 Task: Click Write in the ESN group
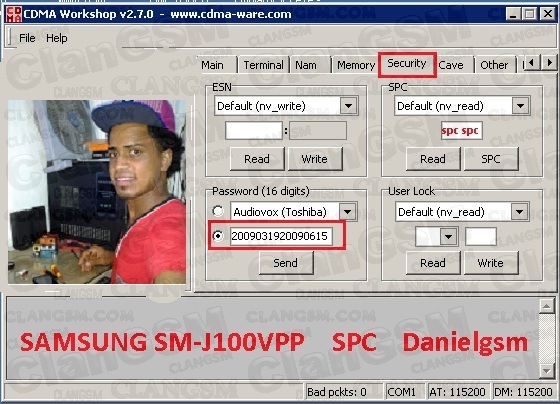[x=315, y=159]
